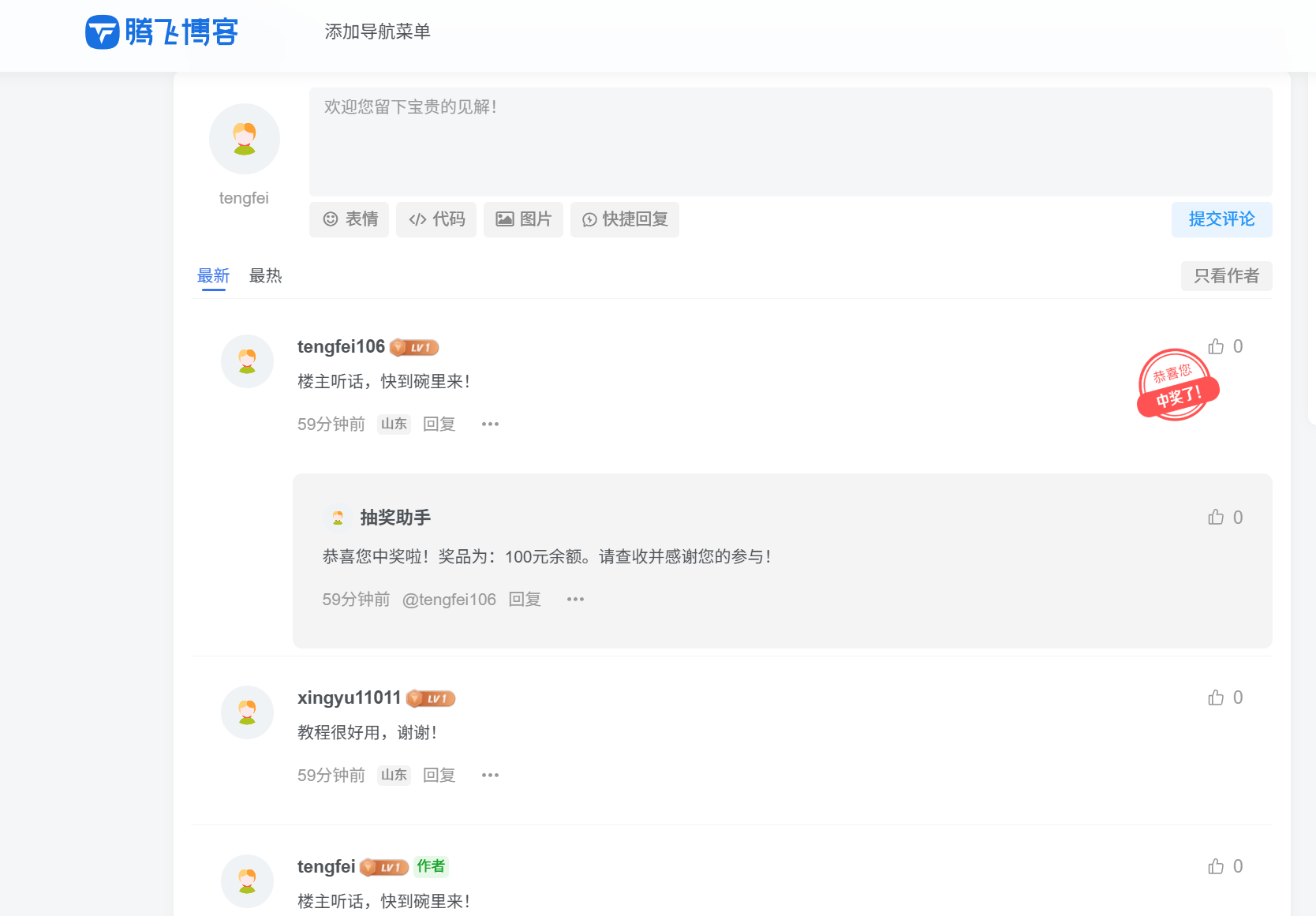This screenshot has height=916, width=1316.
Task: Open more options under xingyu11011's comment
Action: pyautogui.click(x=489, y=775)
